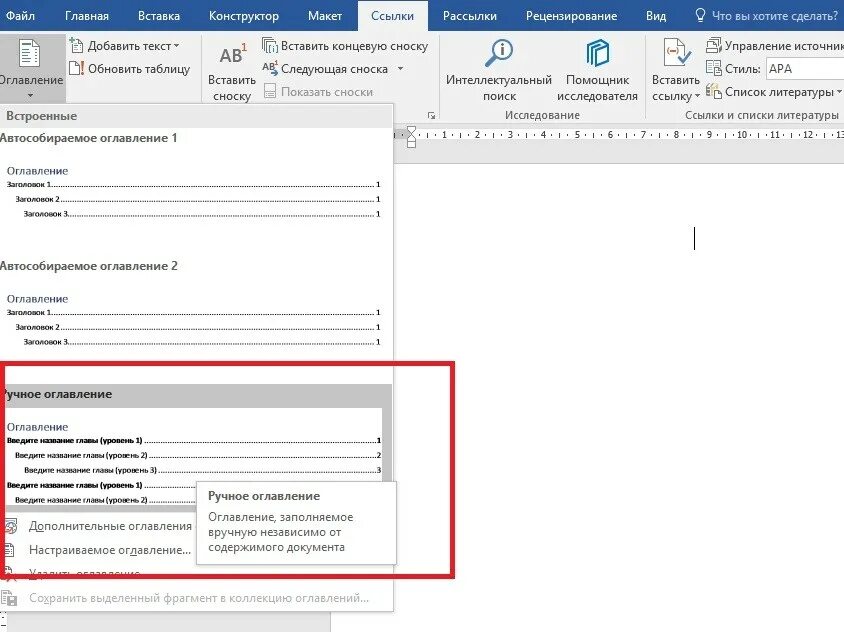Switch to the Вид tab
The width and height of the screenshot is (844, 632).
[x=656, y=16]
